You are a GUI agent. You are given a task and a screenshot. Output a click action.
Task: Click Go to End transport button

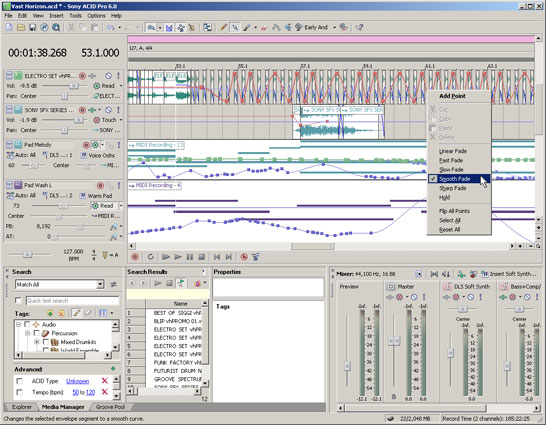[x=228, y=257]
